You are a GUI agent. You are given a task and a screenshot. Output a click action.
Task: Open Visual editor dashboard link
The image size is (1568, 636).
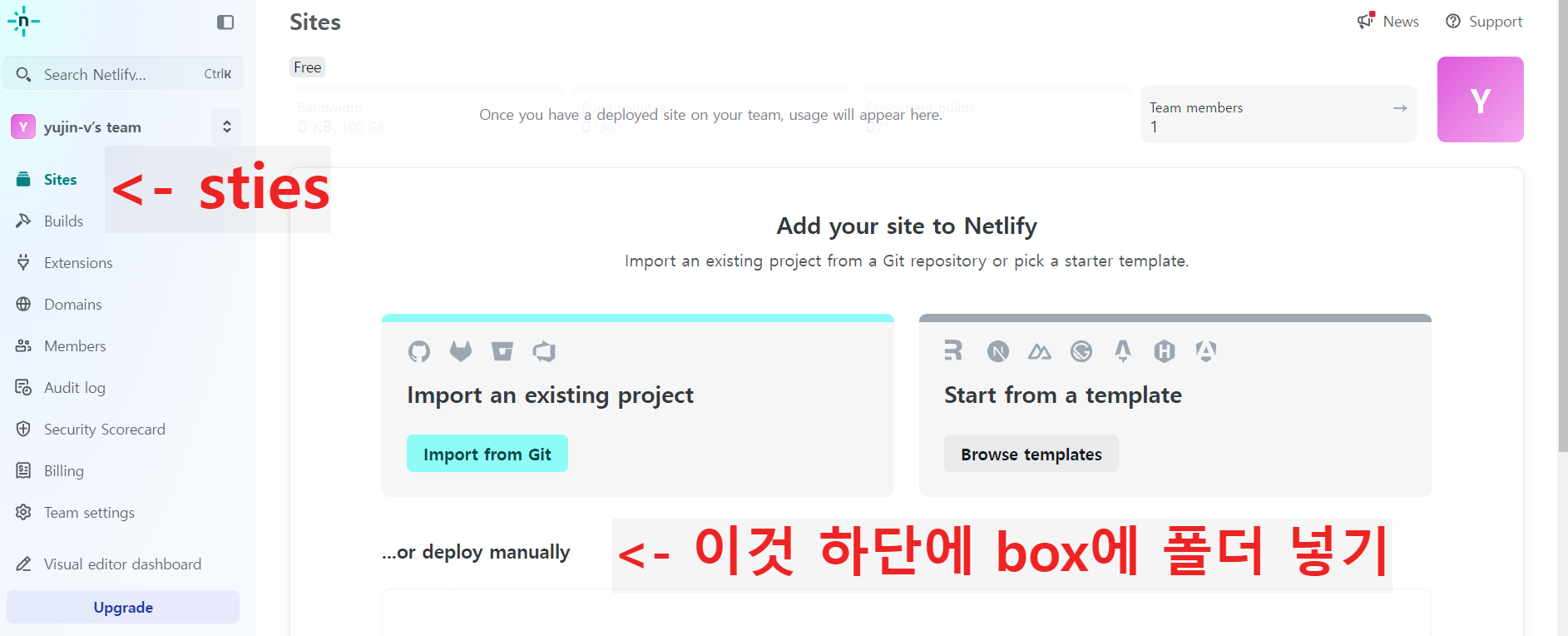click(x=122, y=564)
